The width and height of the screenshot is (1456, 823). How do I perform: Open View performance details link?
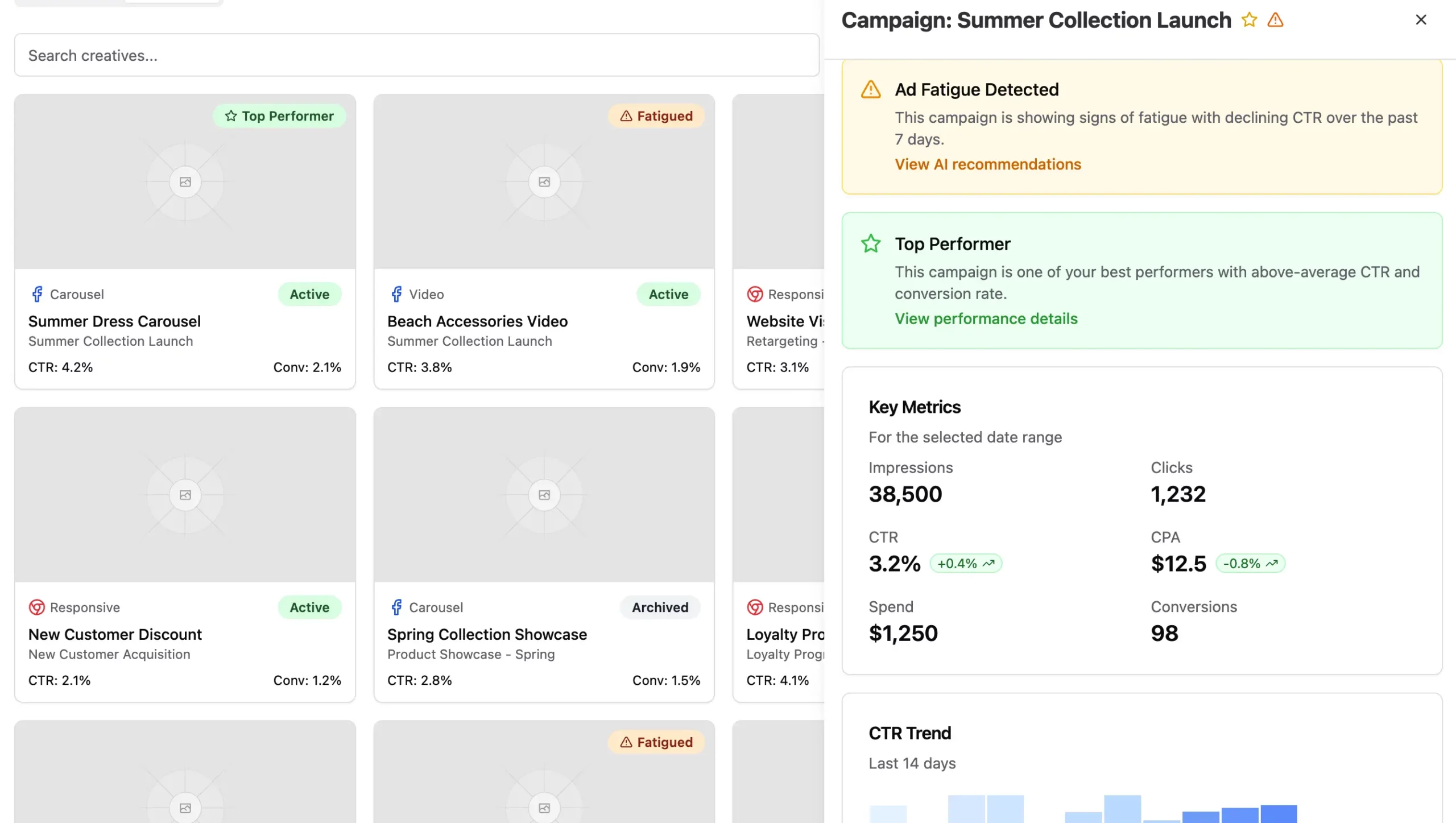(x=986, y=319)
